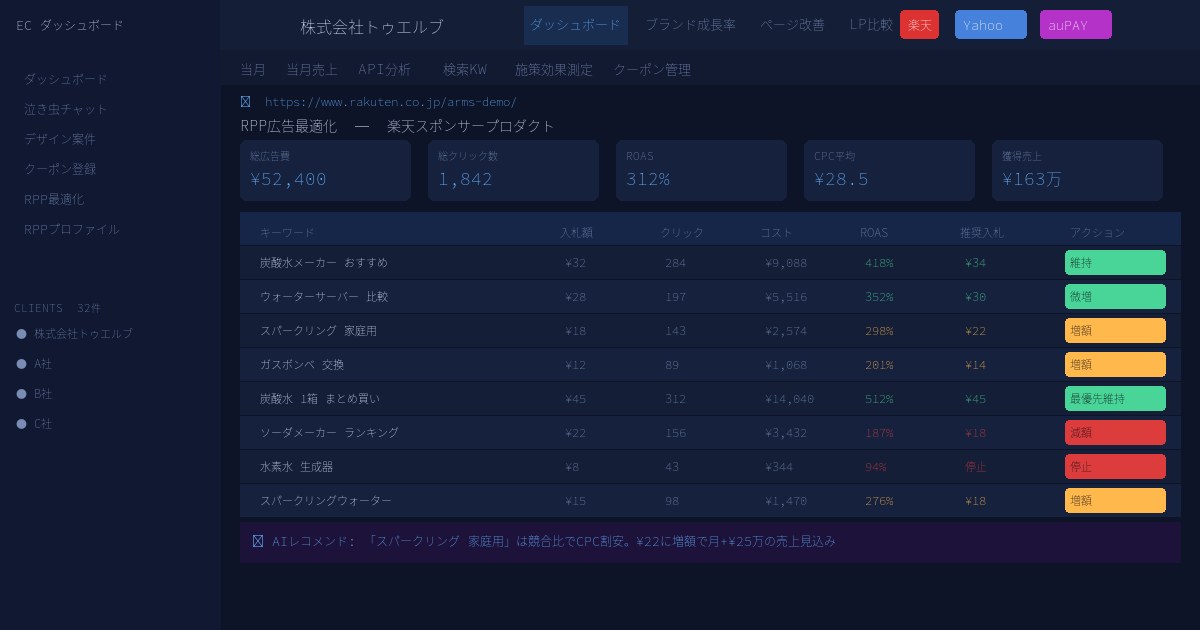Open the rakuten.co.jp arms-demo link
1200x630 pixels.
point(391,102)
